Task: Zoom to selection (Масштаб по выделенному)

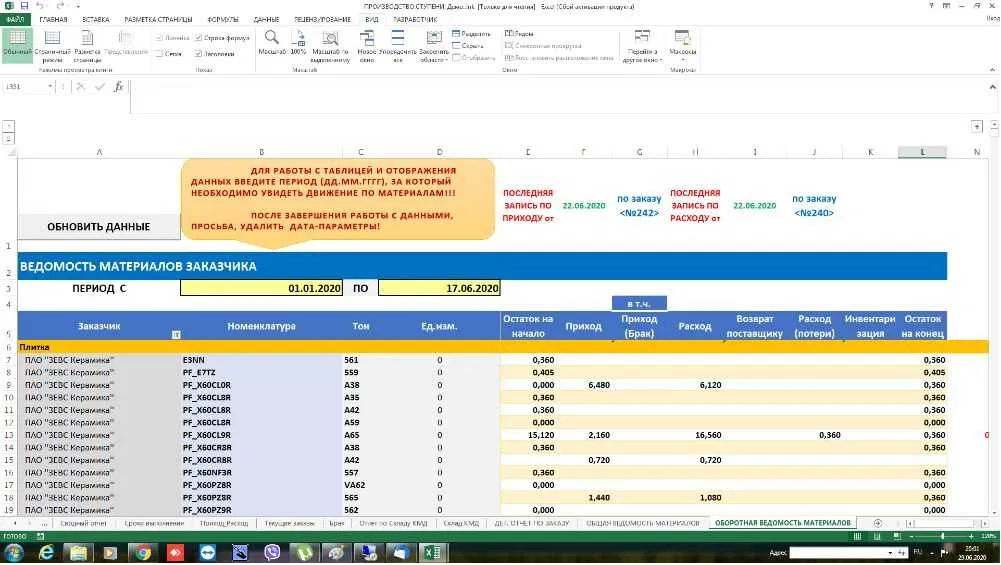Action: point(330,45)
